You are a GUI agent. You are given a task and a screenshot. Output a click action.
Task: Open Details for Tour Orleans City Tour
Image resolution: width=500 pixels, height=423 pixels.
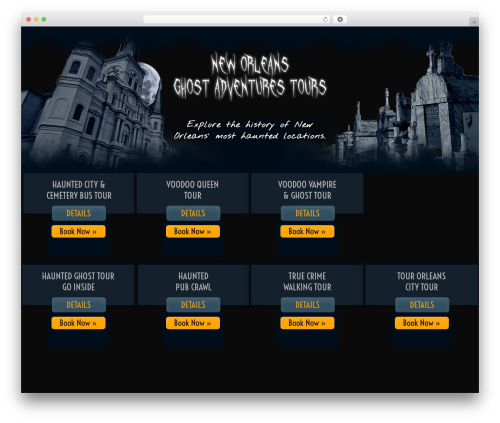pos(422,305)
